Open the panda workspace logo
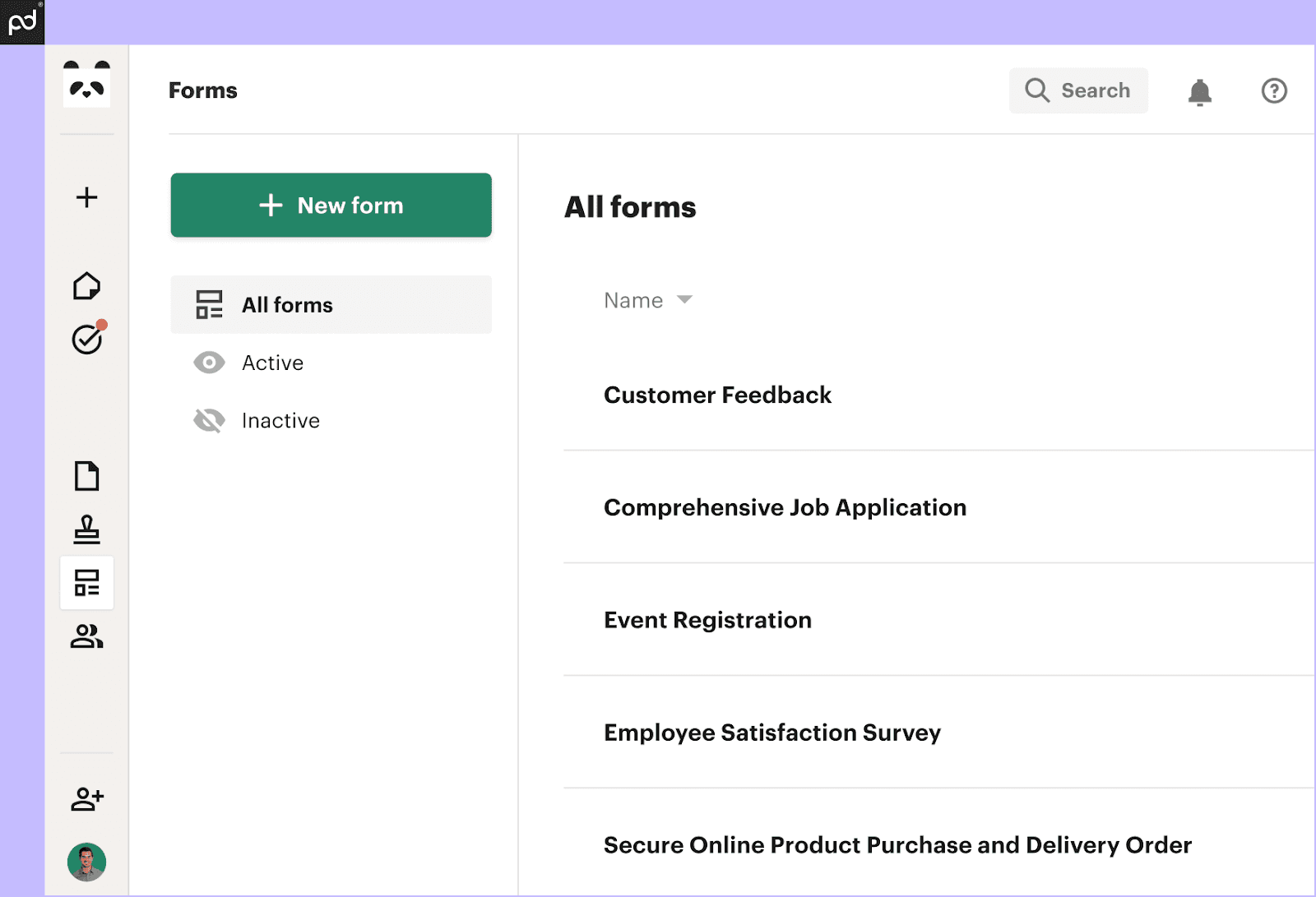This screenshot has height=897, width=1316. [86, 84]
